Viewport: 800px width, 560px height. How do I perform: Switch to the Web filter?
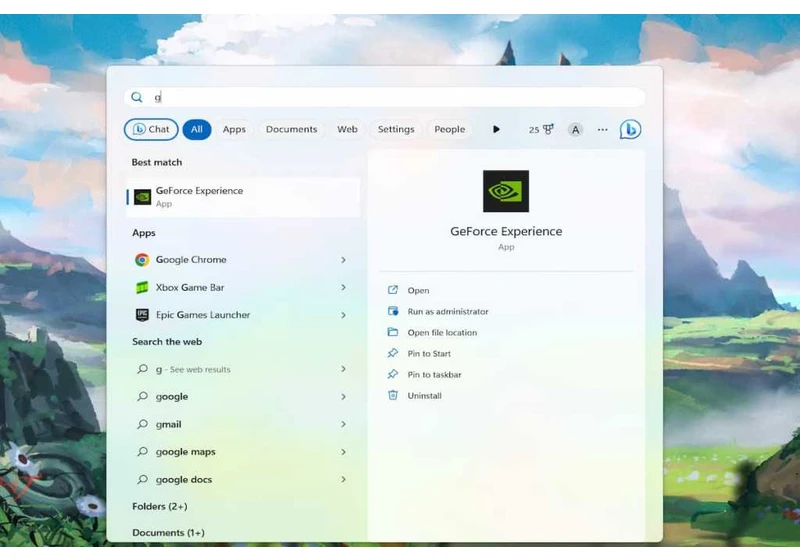(x=347, y=130)
